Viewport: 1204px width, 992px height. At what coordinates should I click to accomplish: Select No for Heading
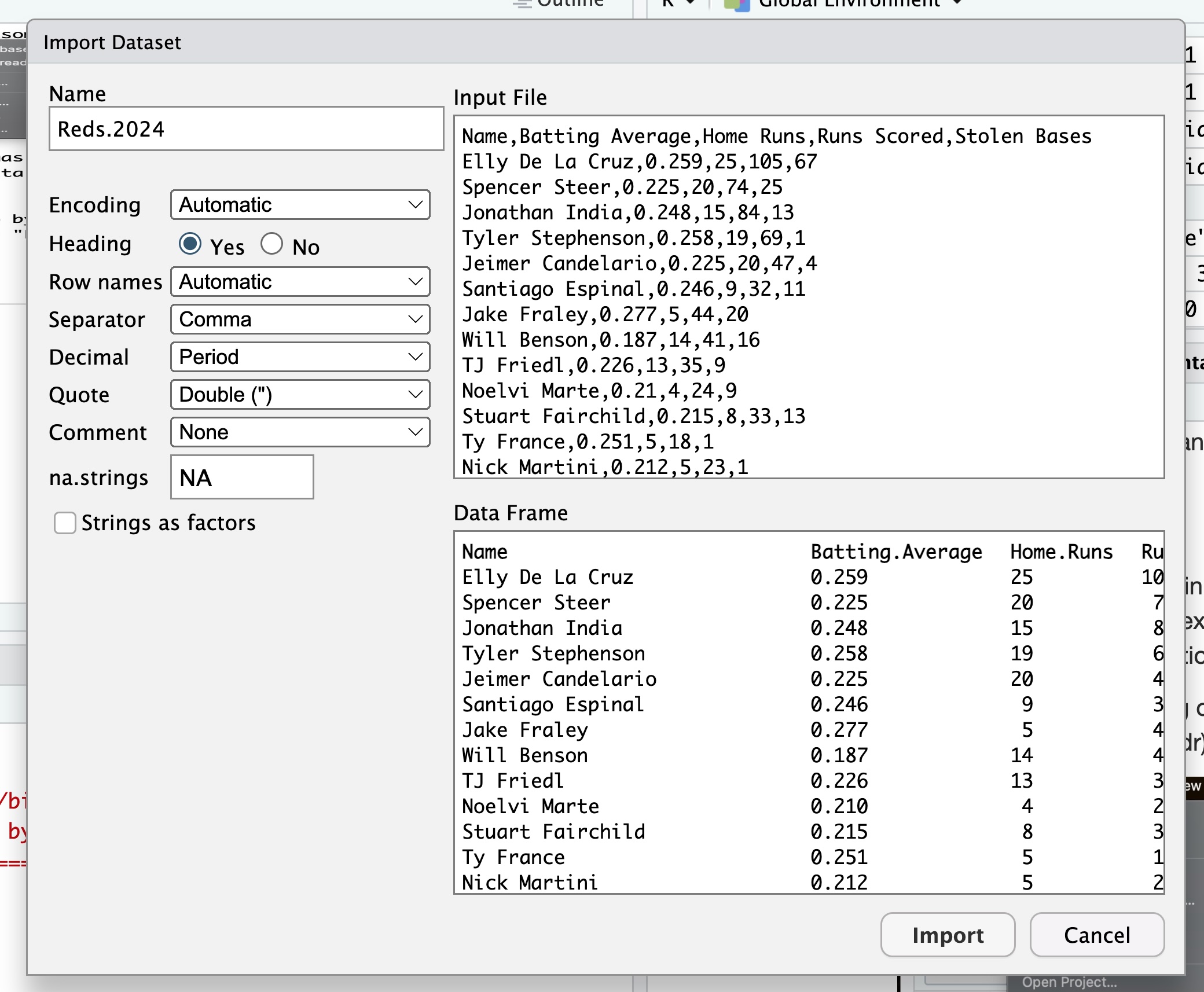(x=271, y=244)
